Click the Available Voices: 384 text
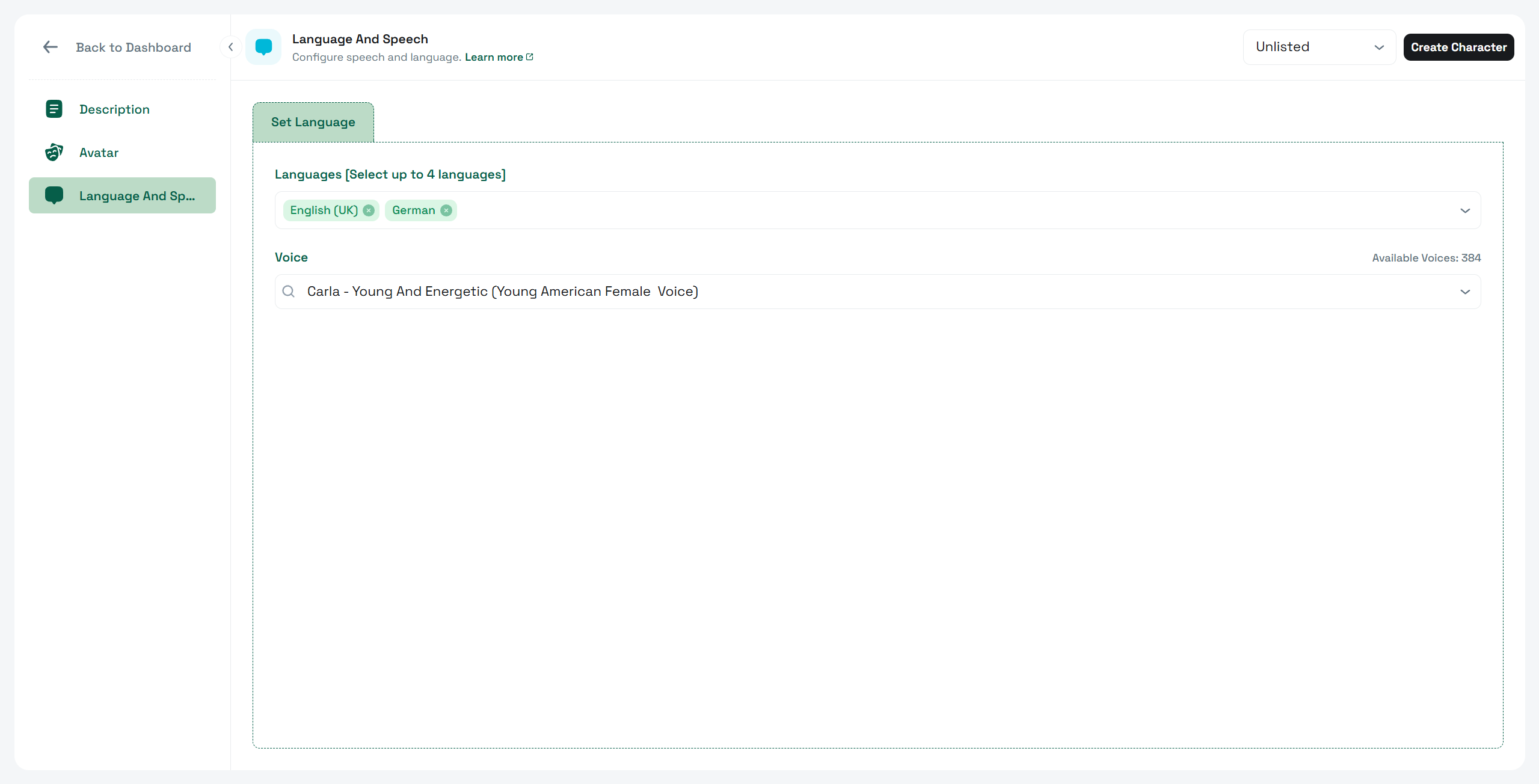 point(1426,258)
